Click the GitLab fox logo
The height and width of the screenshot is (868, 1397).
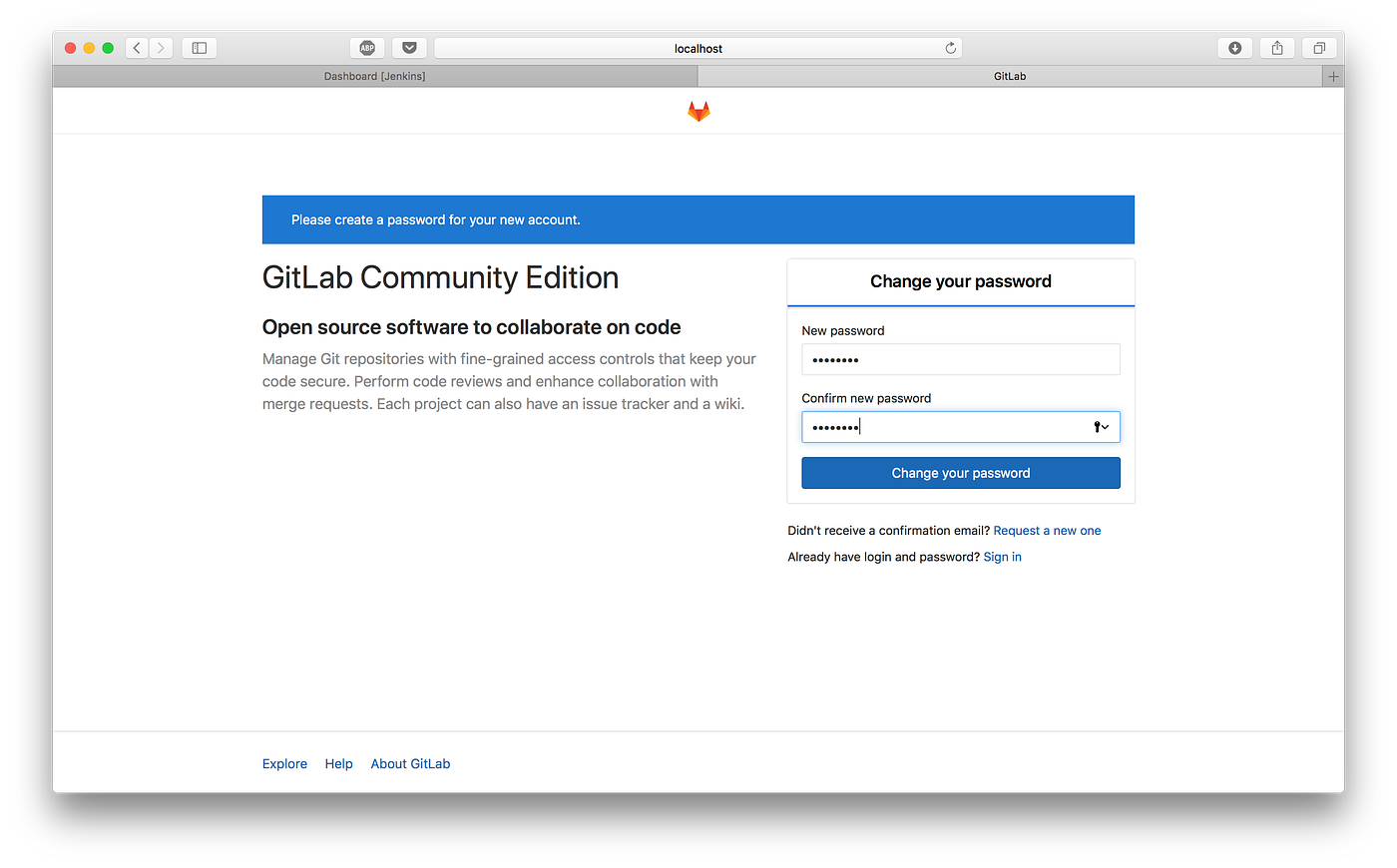[x=698, y=111]
